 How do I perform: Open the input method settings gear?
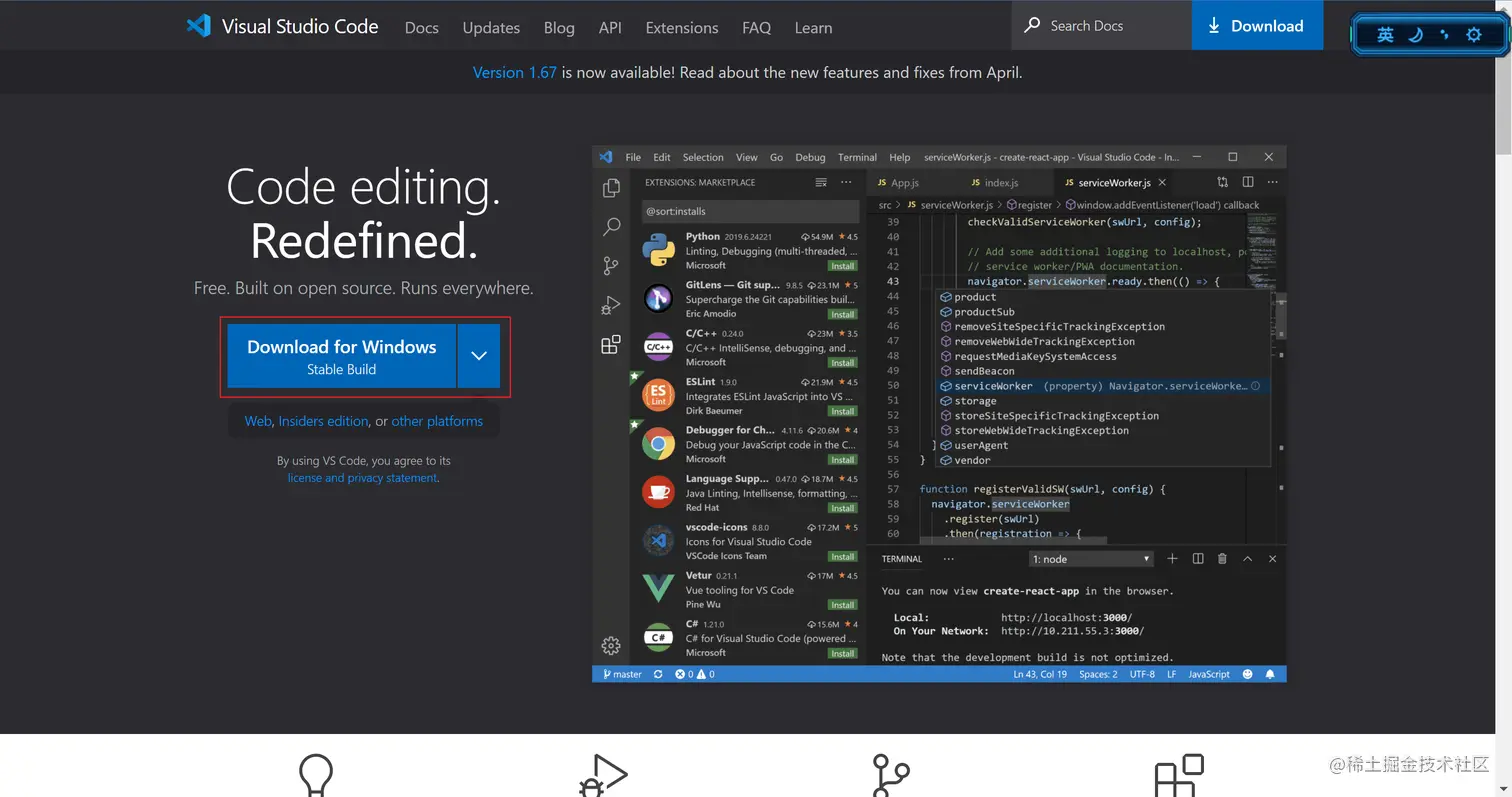tap(1473, 35)
